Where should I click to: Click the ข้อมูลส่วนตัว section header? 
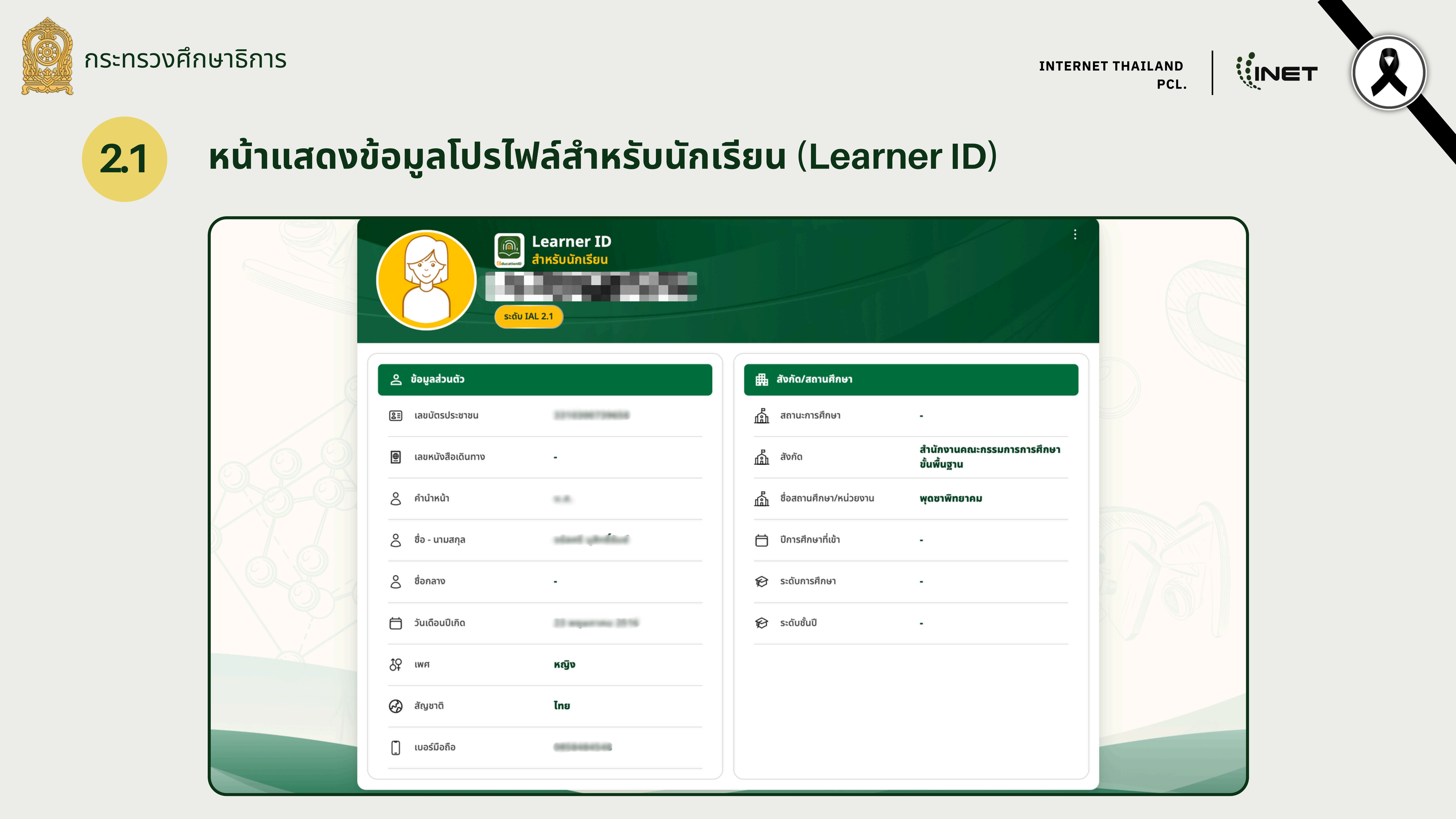coord(545,379)
